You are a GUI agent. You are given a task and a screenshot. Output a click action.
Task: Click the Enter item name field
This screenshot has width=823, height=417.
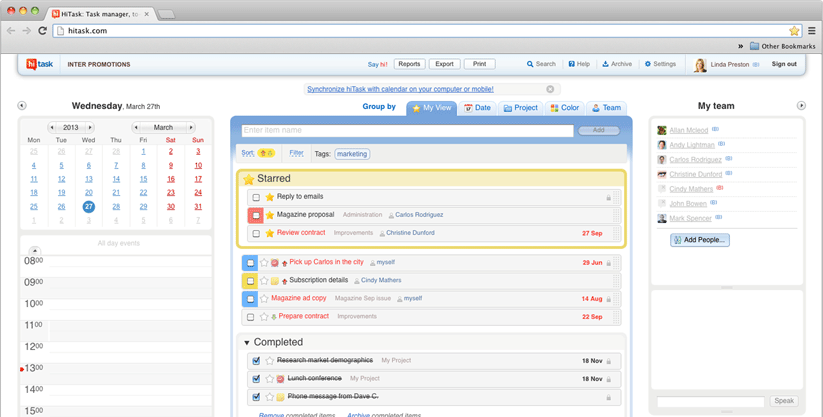click(x=407, y=130)
